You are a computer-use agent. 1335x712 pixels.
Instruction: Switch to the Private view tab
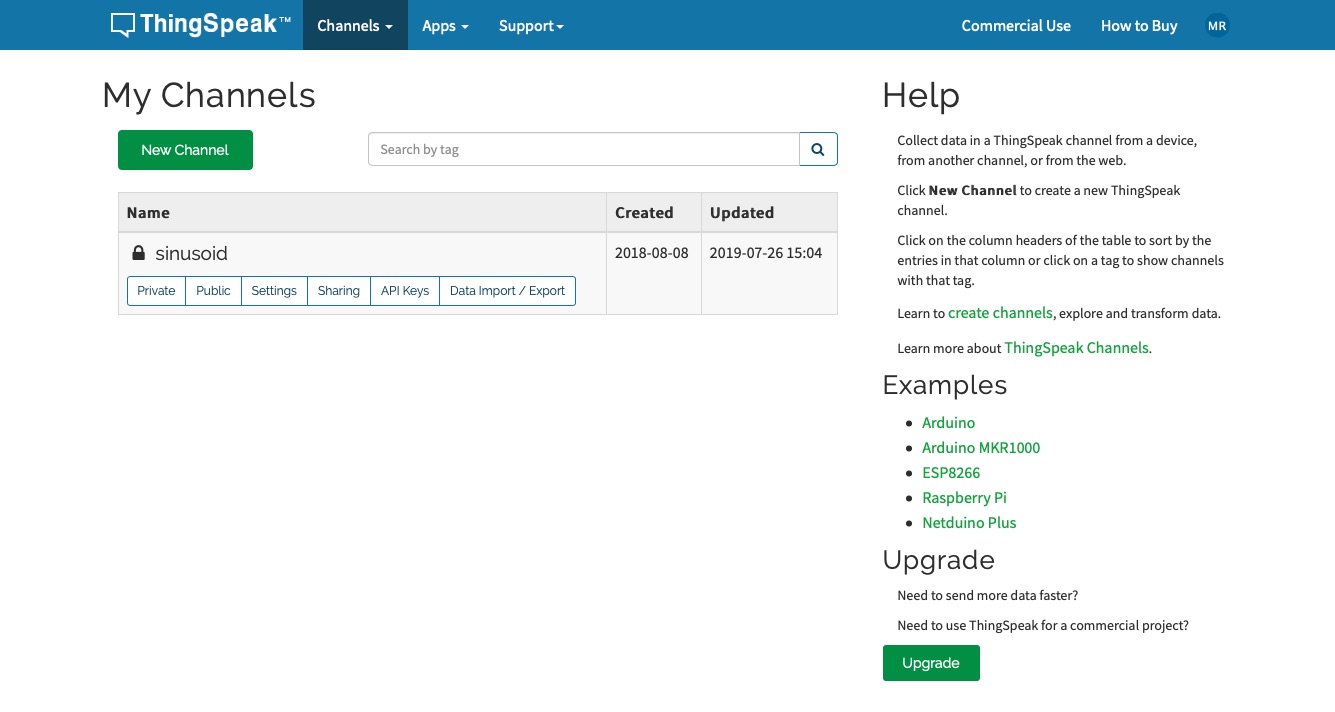tap(156, 291)
